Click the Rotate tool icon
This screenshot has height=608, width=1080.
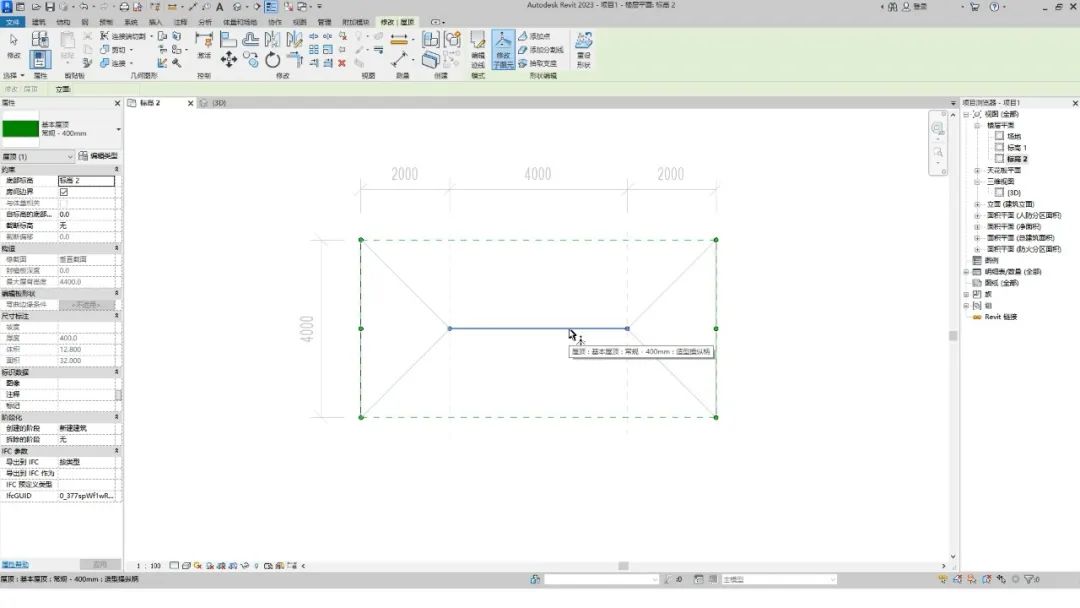click(272, 60)
